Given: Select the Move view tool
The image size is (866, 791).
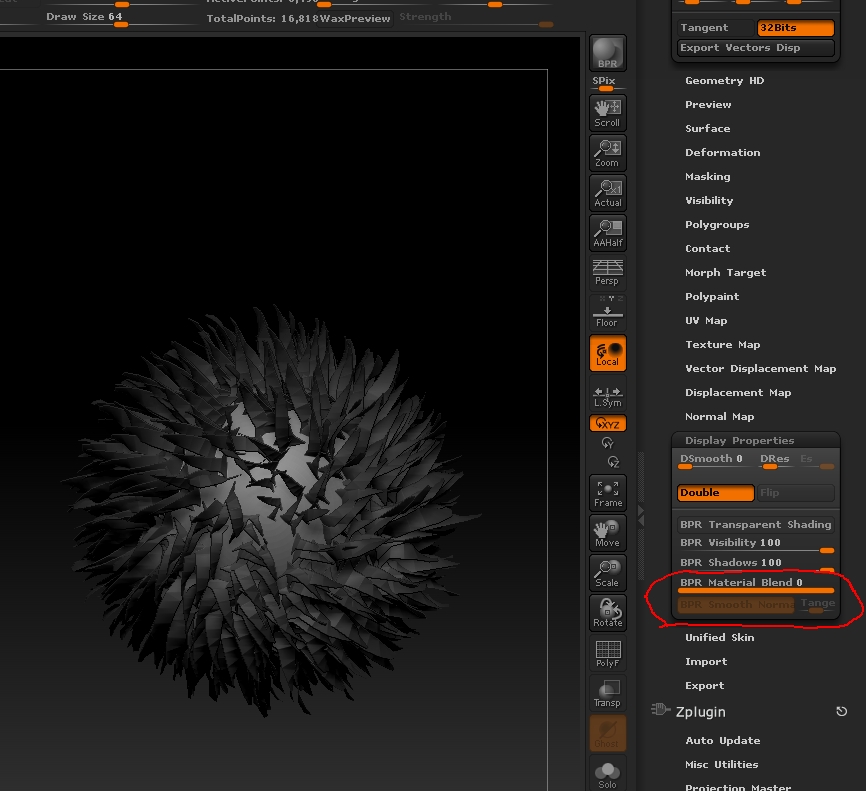Looking at the screenshot, I should pyautogui.click(x=608, y=533).
